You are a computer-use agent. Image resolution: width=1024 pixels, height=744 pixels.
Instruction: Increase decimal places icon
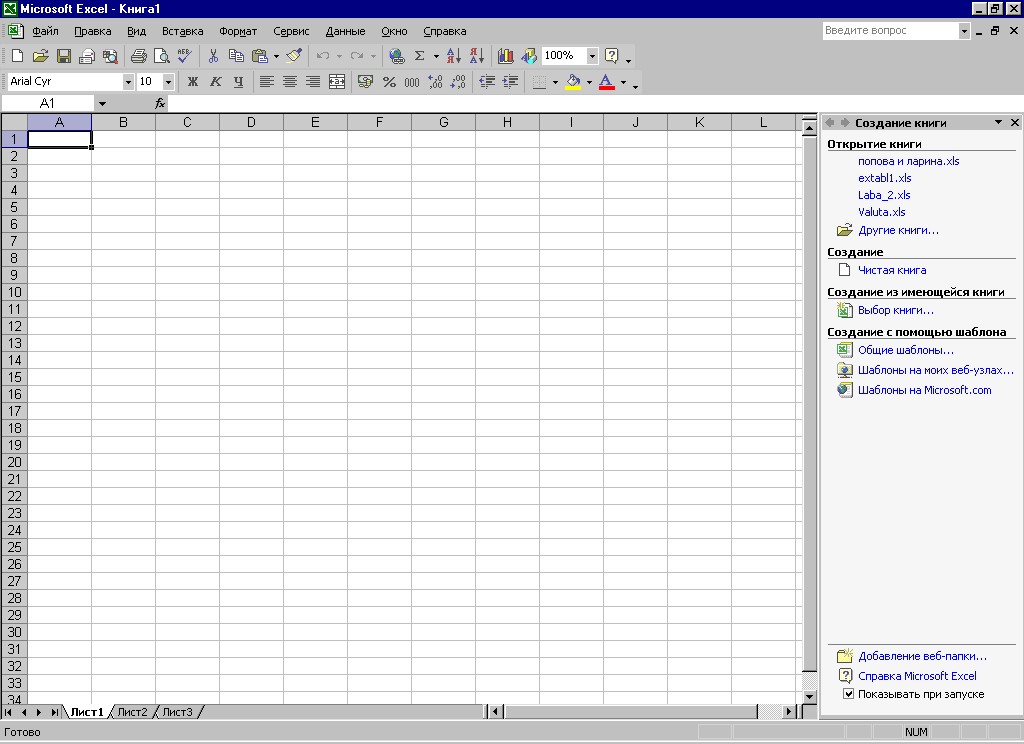[435, 82]
